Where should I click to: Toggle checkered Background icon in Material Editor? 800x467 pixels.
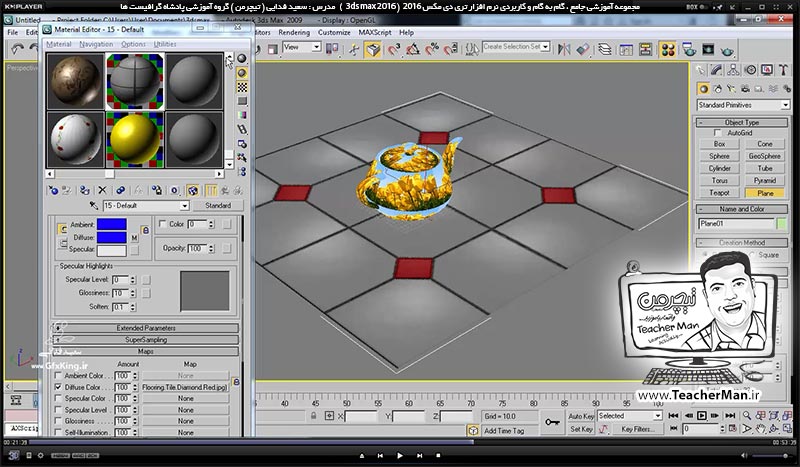click(242, 87)
